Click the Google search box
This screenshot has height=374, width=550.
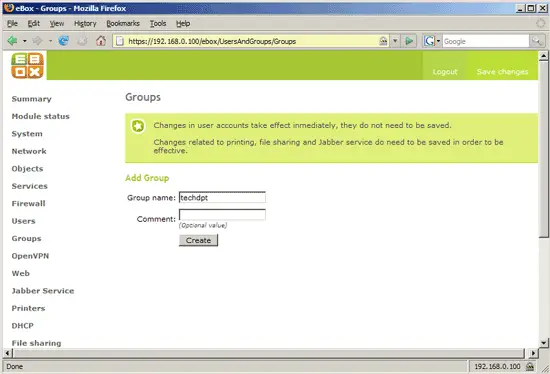[485, 41]
